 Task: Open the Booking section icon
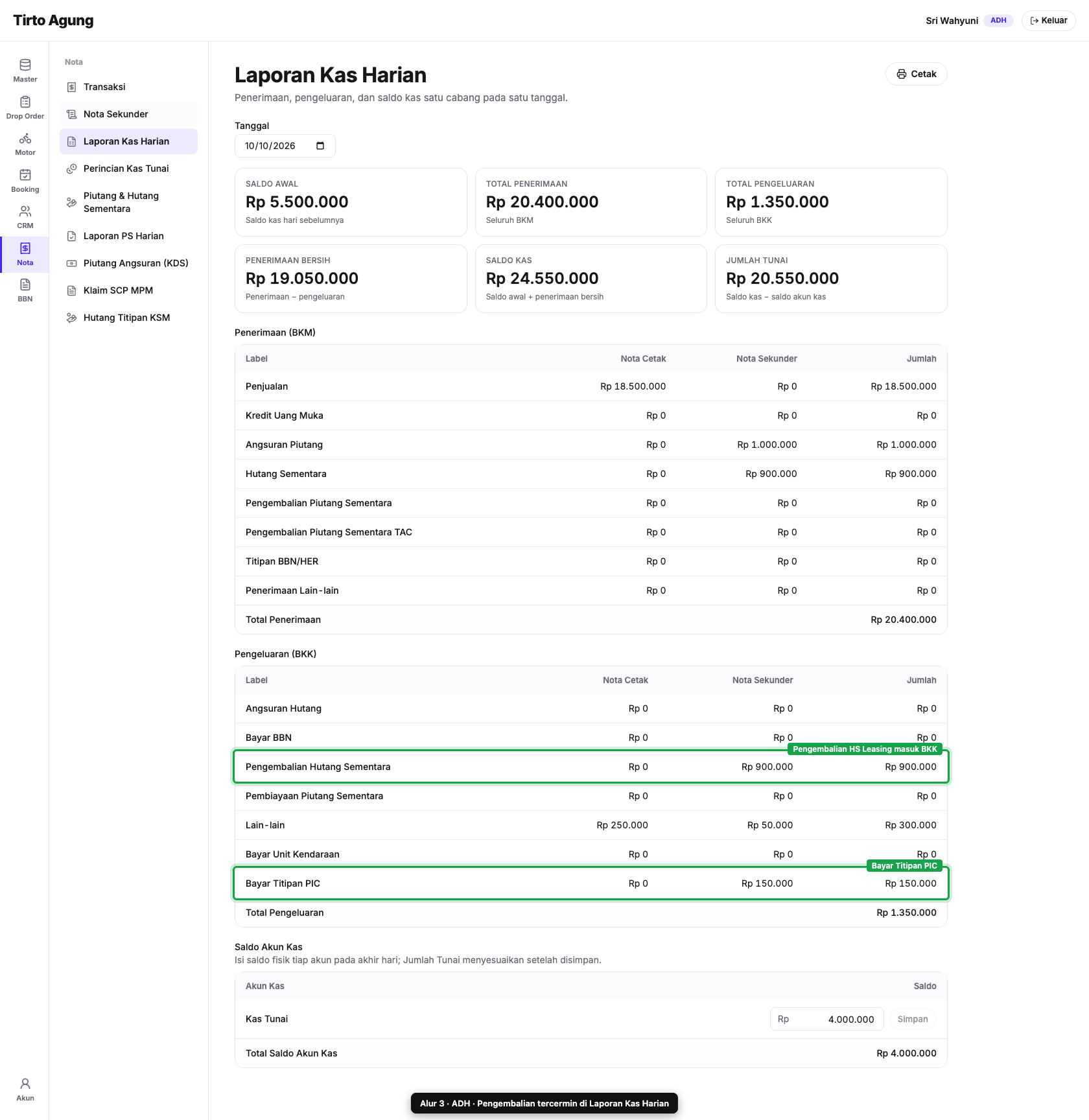[25, 175]
